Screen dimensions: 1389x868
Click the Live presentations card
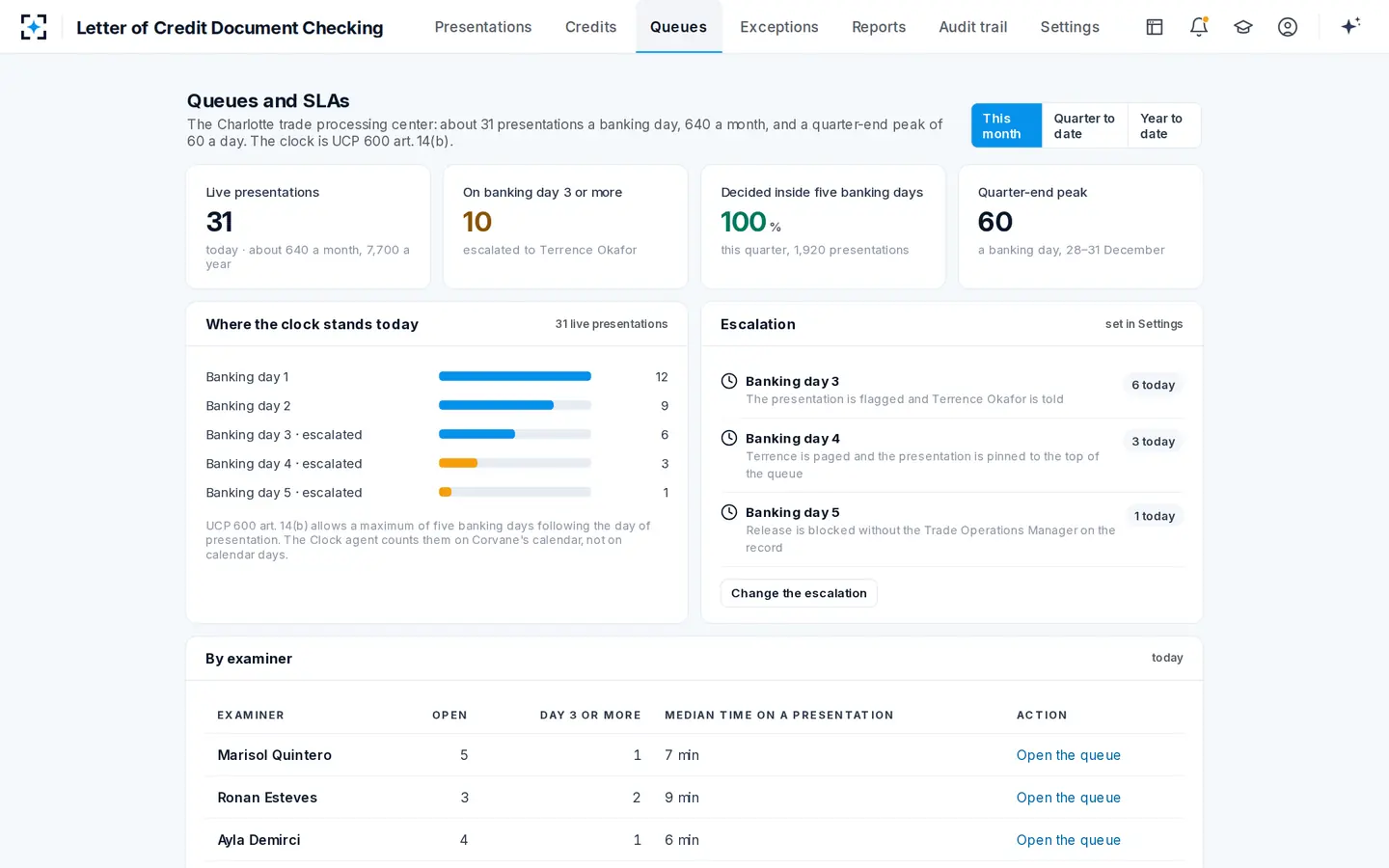point(308,227)
